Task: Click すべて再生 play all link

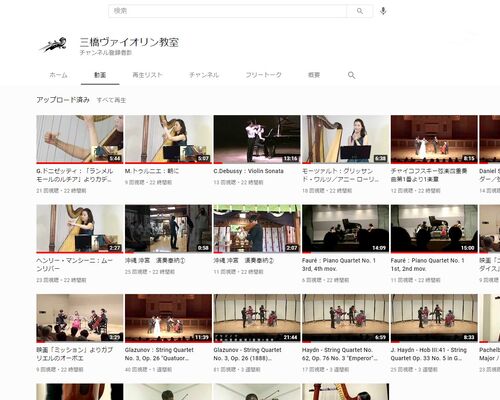Action: 111,100
